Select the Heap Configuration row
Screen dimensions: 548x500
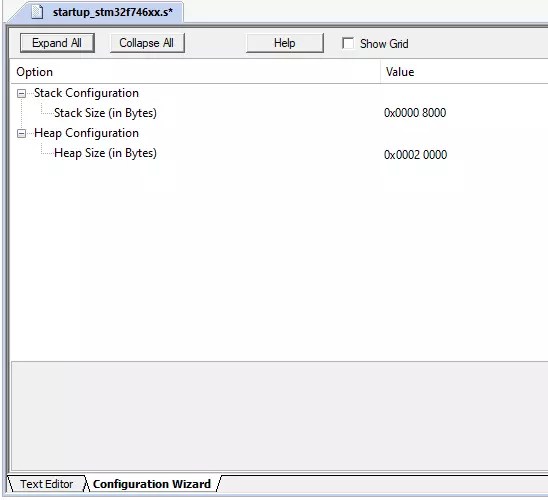pos(86,133)
